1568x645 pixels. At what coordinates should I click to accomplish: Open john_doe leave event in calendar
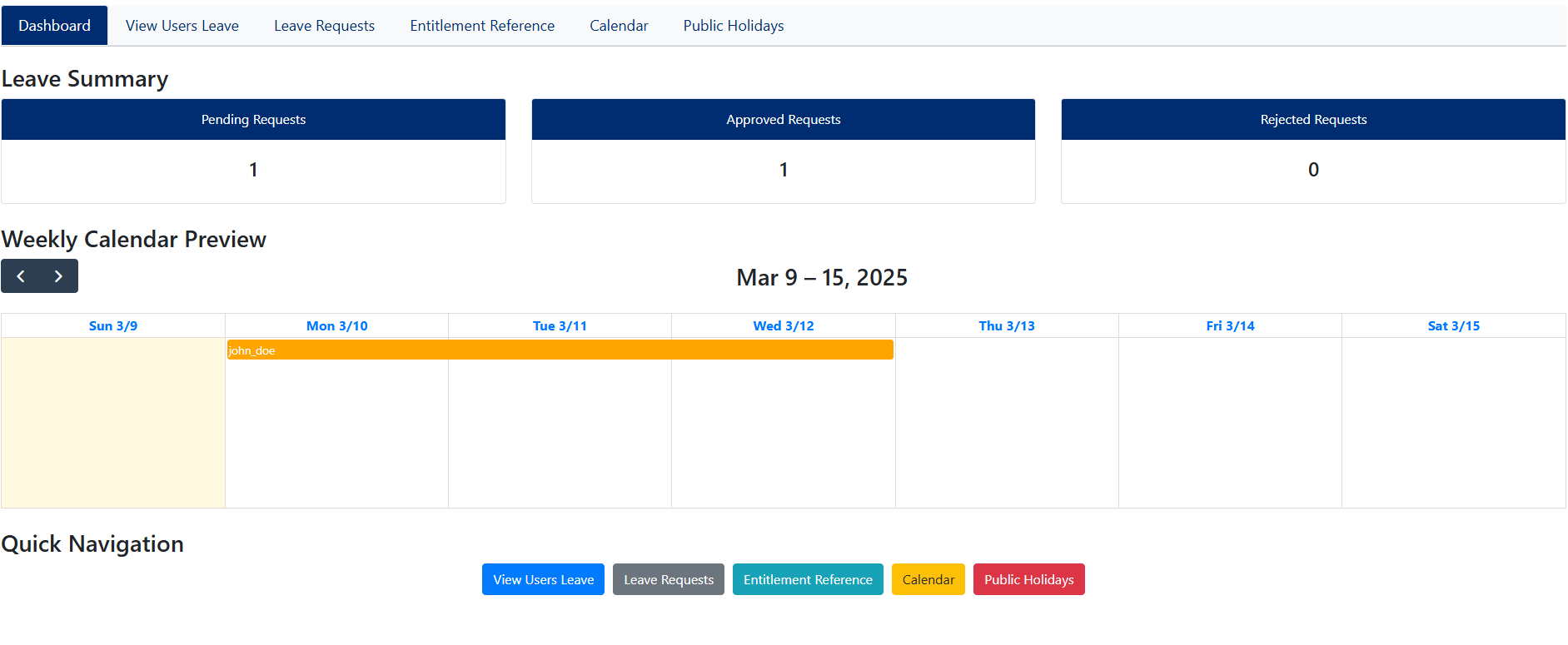point(560,350)
